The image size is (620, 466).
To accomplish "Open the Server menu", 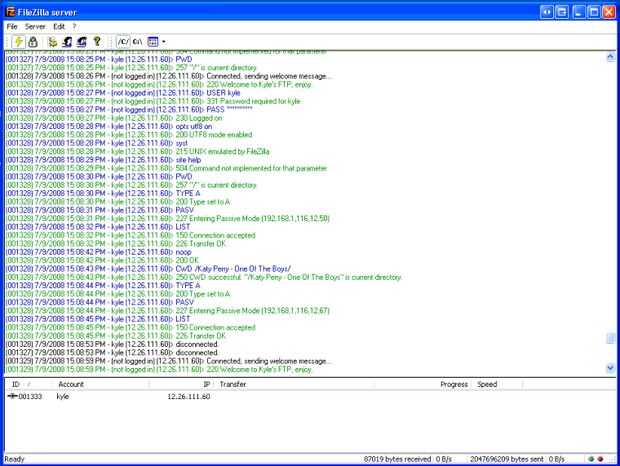I will pyautogui.click(x=35, y=26).
